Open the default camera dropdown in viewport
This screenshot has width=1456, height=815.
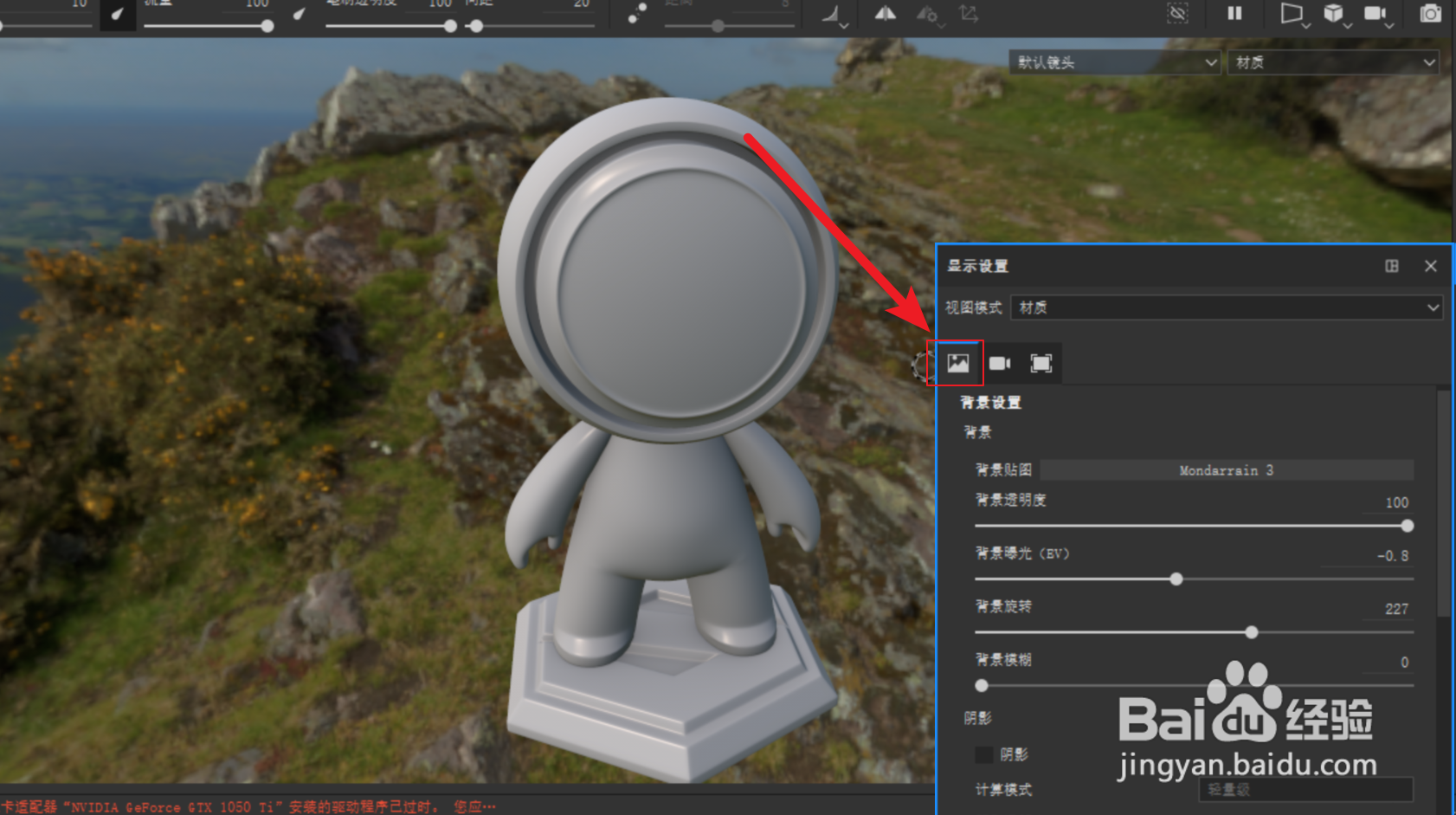(1115, 62)
